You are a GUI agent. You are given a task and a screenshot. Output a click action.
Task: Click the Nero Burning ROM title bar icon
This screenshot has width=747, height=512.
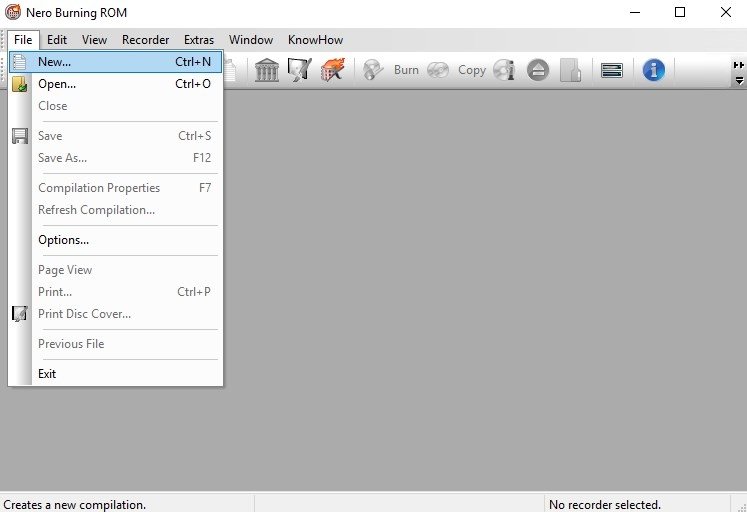point(13,12)
